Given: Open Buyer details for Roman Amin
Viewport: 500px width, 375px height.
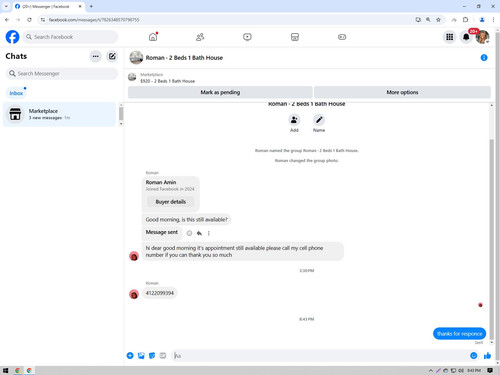Looking at the screenshot, I should click(x=171, y=202).
